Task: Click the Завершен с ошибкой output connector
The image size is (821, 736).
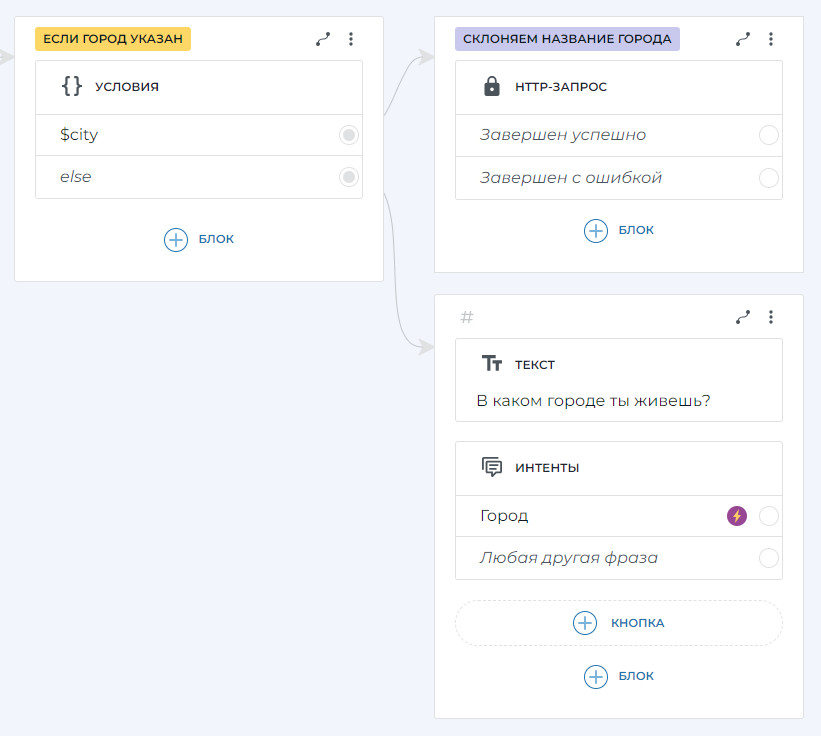Action: point(768,178)
